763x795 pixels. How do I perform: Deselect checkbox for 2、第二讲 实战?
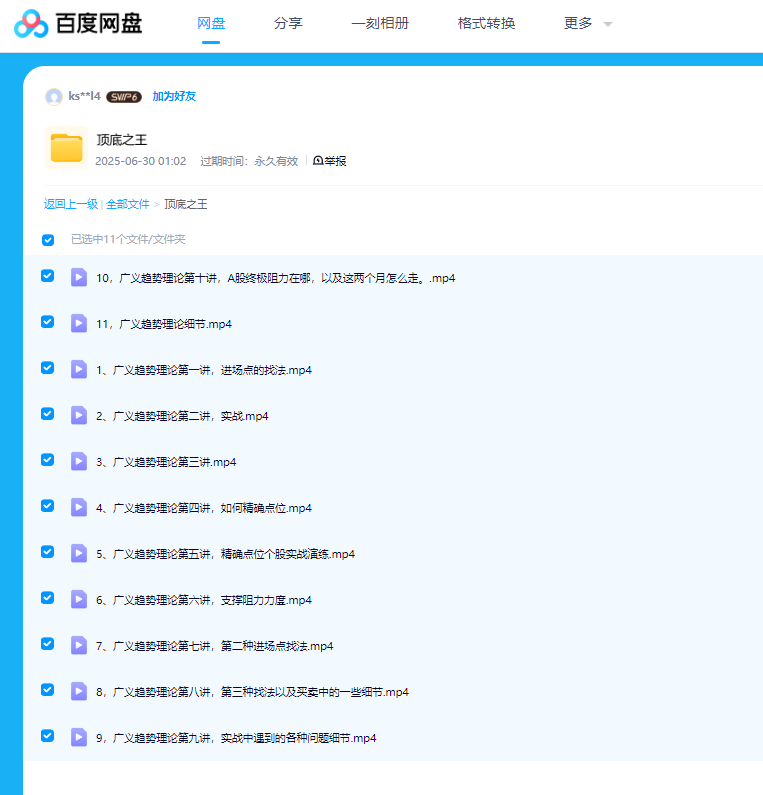[x=48, y=414]
